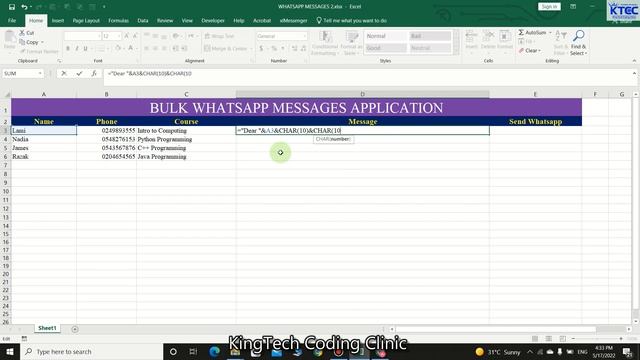Apply Underline formatting
Viewport: 640px width, 360px height.
85,49
